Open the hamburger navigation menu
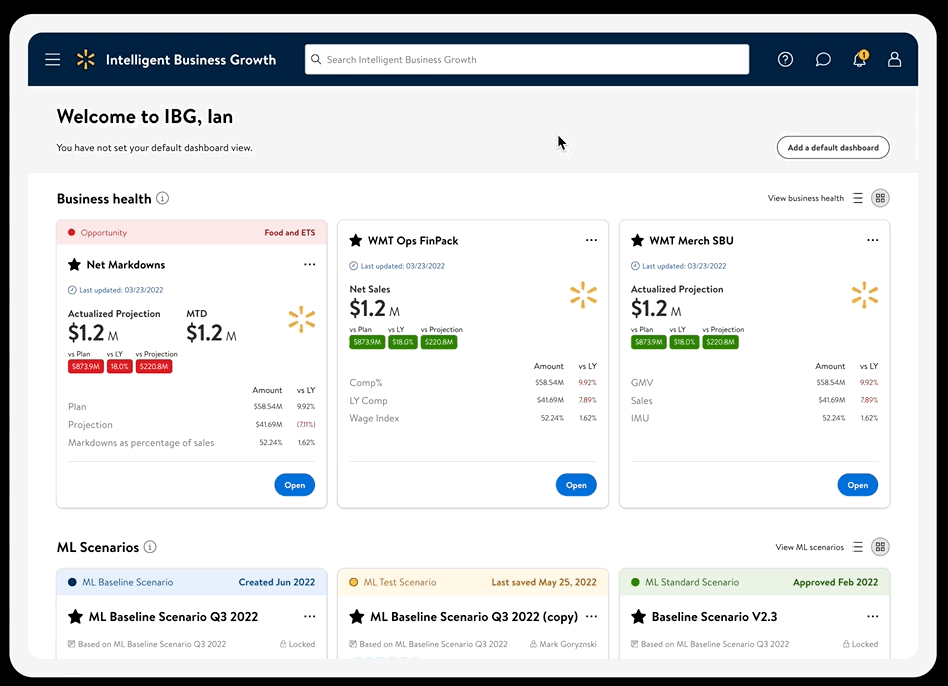This screenshot has height=686, width=948. 53,59
